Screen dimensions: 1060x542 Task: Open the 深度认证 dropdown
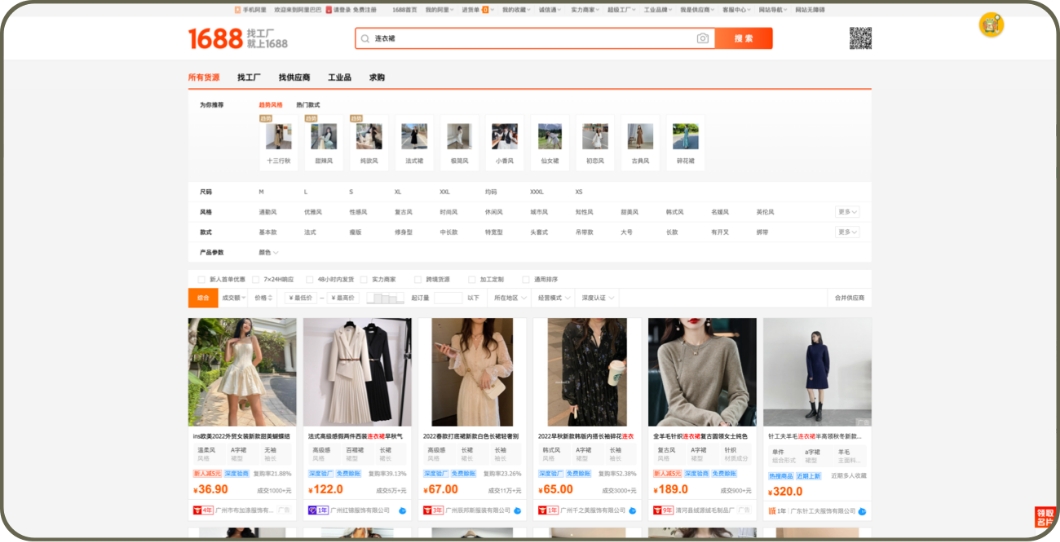point(597,297)
